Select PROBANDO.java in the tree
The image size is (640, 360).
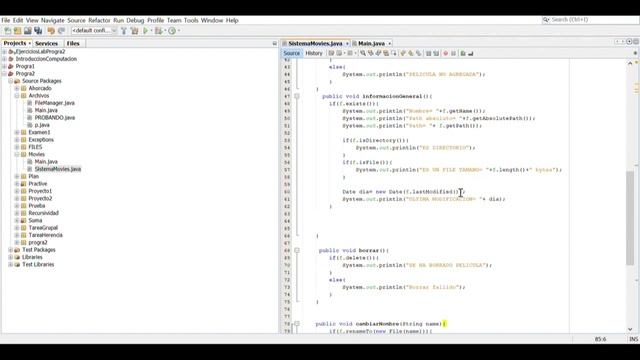click(x=55, y=118)
